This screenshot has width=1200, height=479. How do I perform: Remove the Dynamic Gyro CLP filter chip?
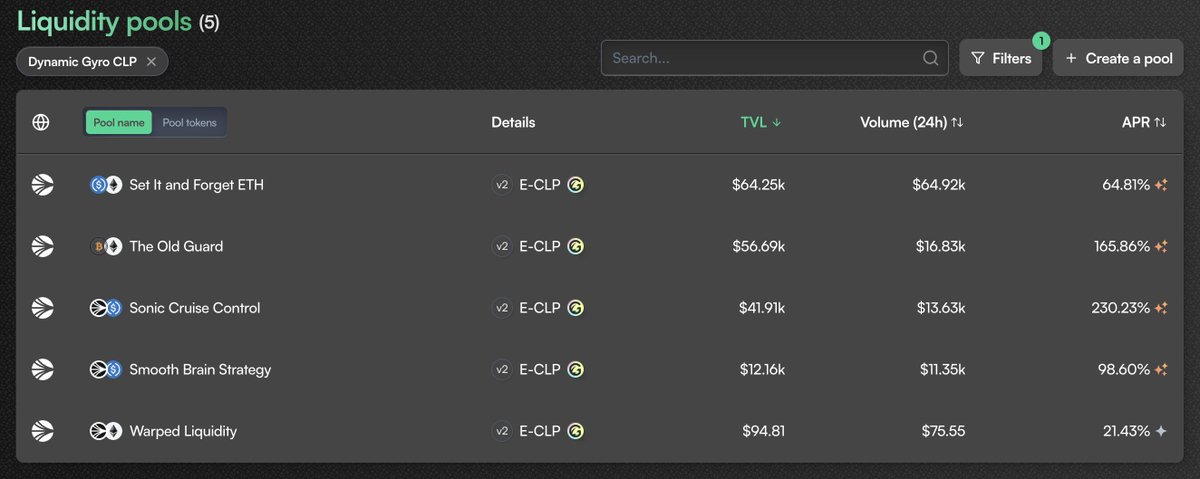click(151, 61)
